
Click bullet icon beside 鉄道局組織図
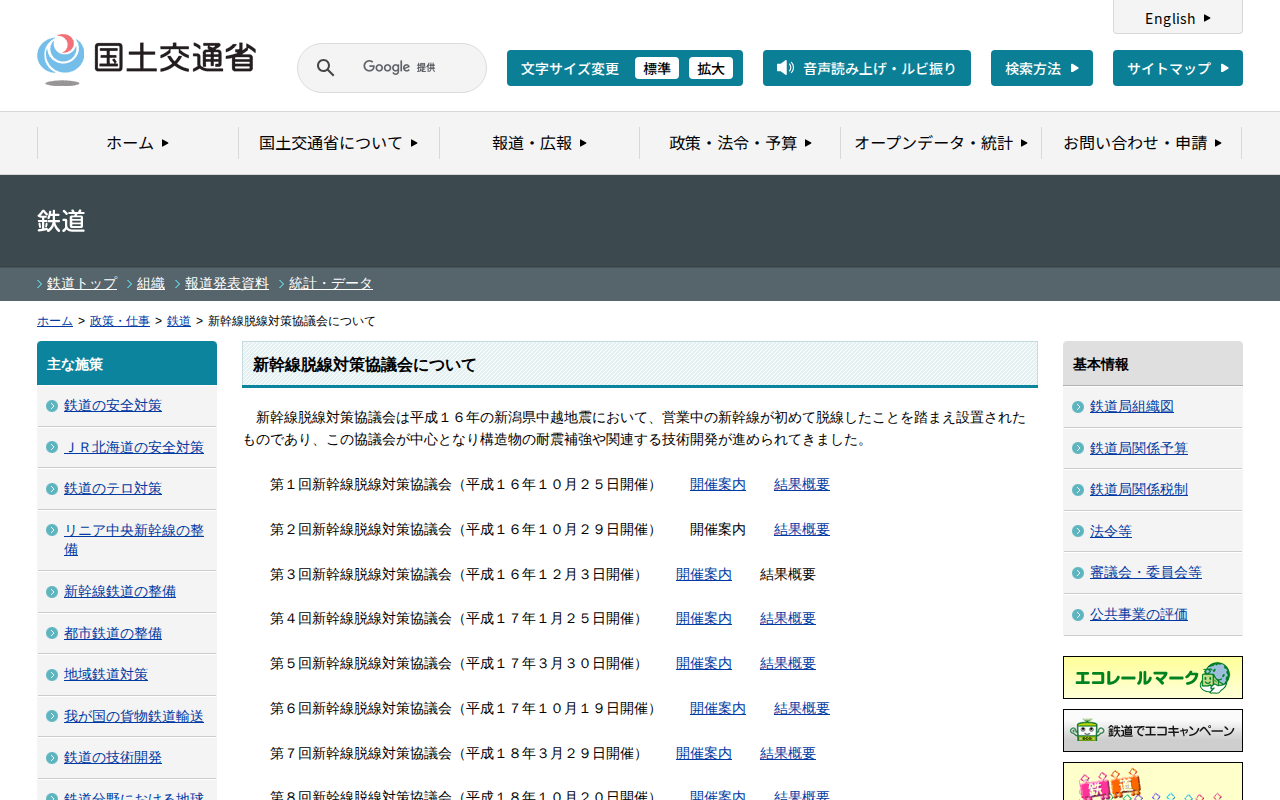point(1078,407)
